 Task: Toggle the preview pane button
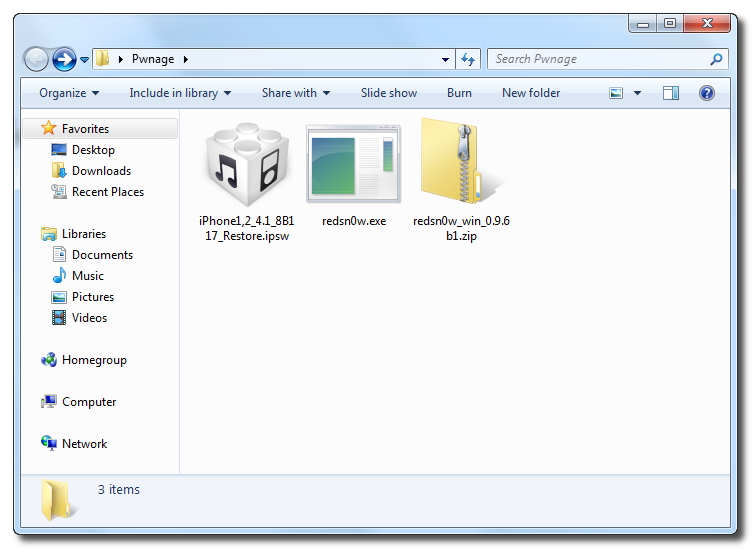click(670, 93)
